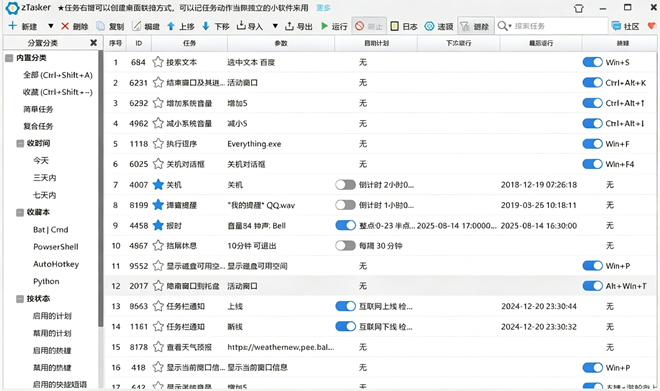Screen dimensions: 660x391
Task: Click the category sidebar vertical scrollbar
Action: [101, 189]
